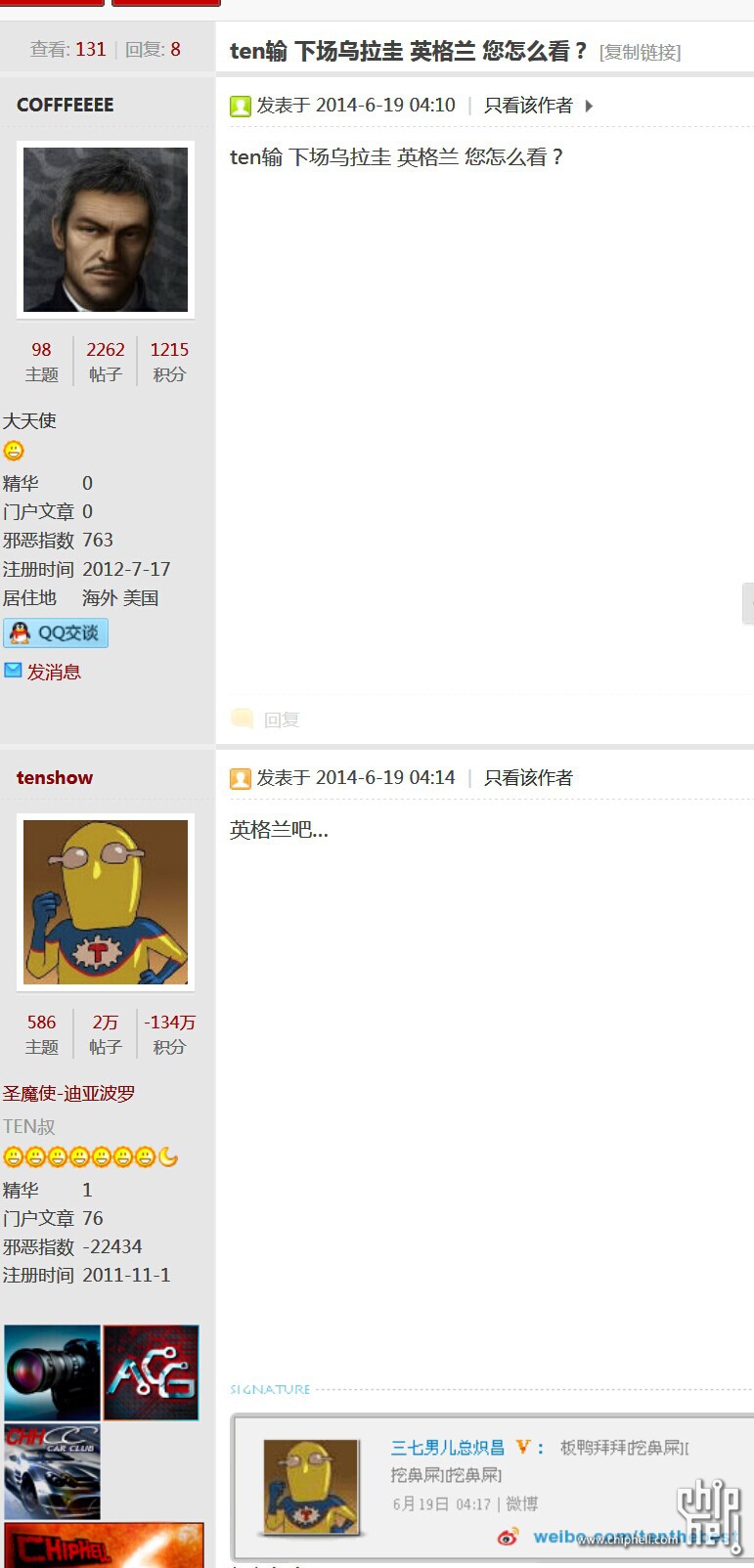This screenshot has height=1568, width=754.
Task: Open COFFFEEEE's avatar image
Action: (x=106, y=230)
